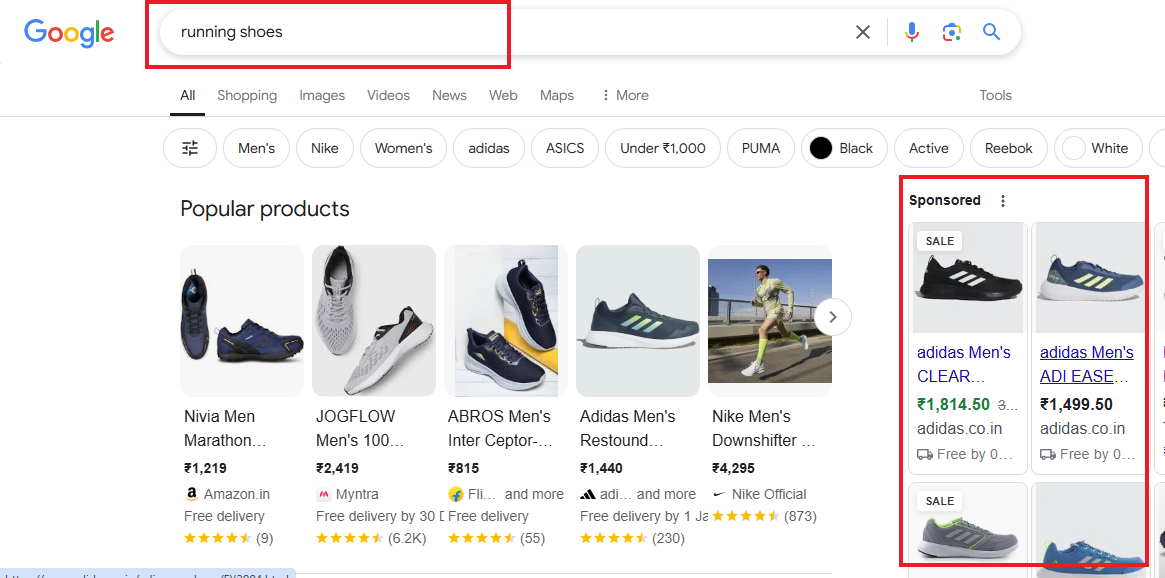
Task: Open the Nike Men's Downshifter title
Action: tap(764, 428)
